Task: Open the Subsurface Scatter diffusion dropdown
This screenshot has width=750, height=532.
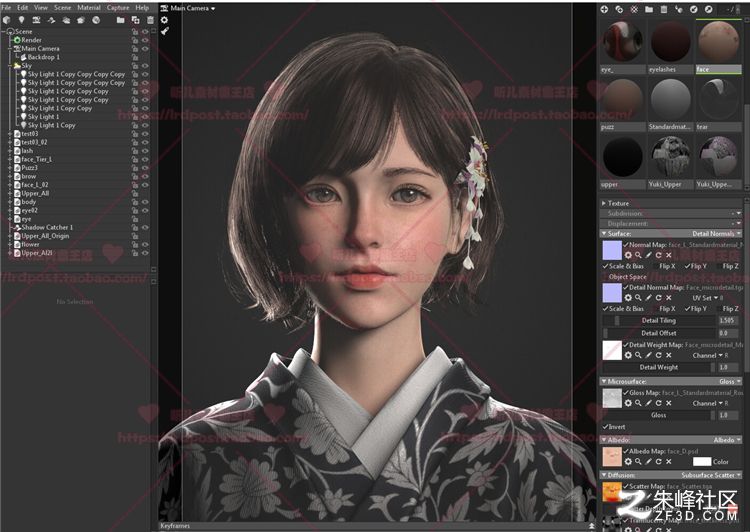Action: 711,475
